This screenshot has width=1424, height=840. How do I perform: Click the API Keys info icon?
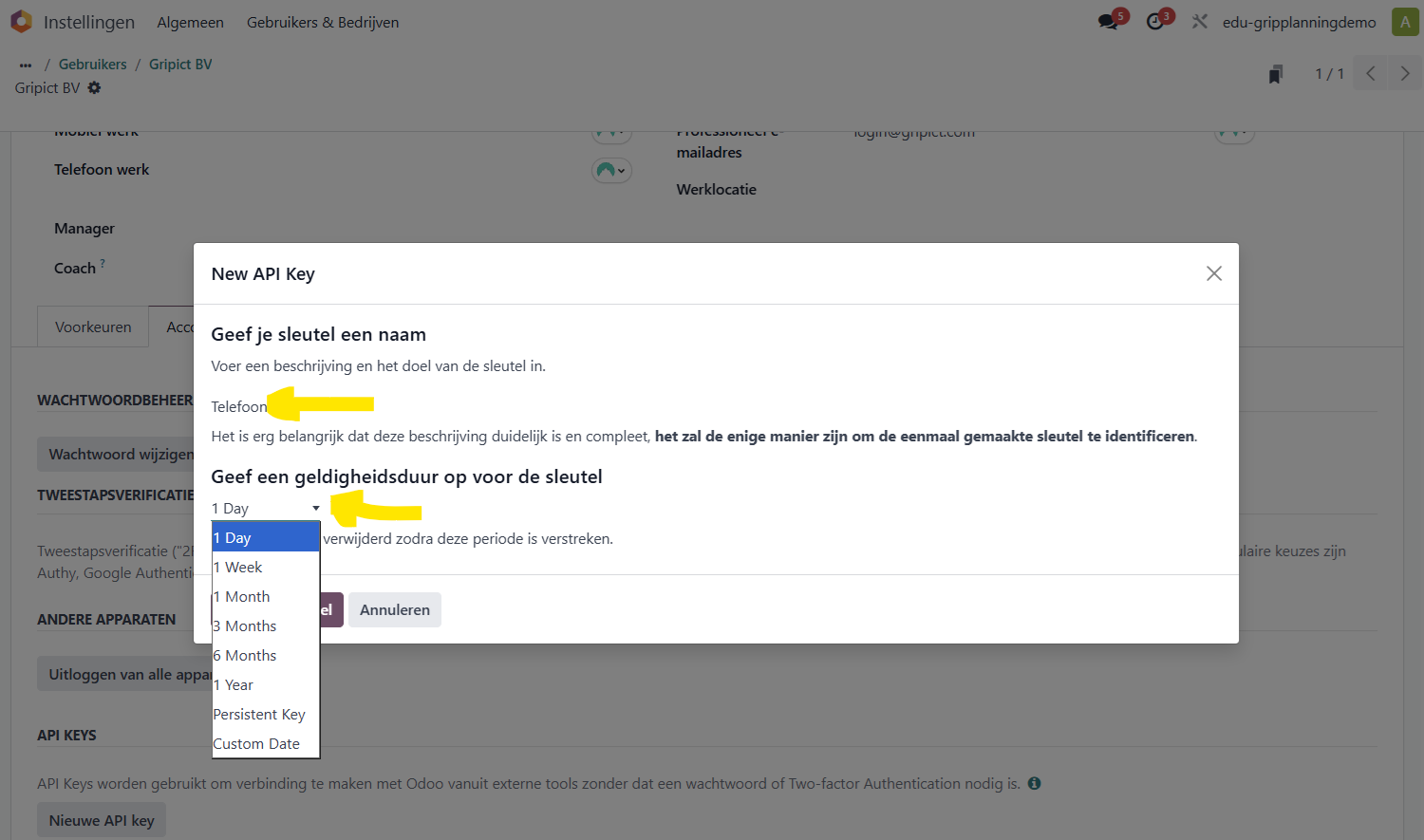(1035, 783)
